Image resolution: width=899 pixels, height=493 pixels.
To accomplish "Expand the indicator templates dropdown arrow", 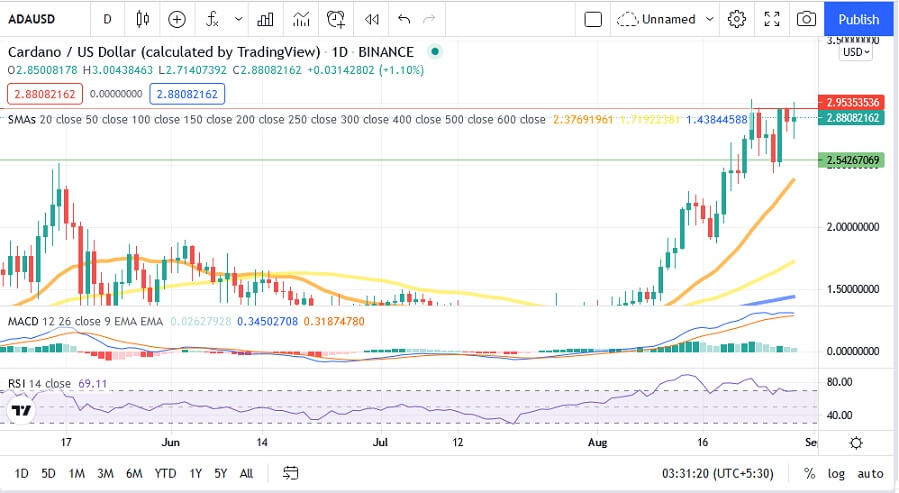I will (239, 19).
